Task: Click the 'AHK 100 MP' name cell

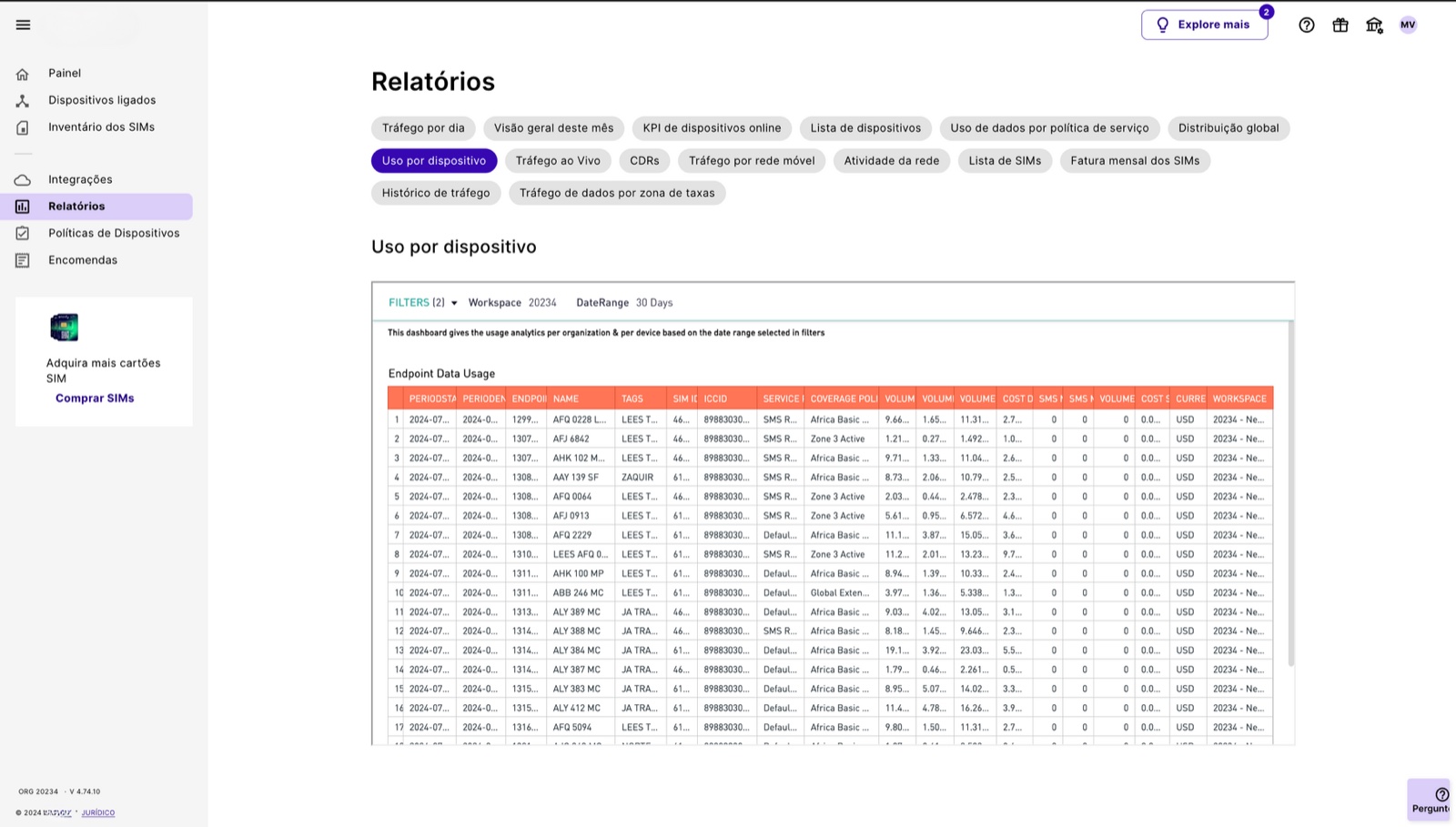Action: pyautogui.click(x=579, y=574)
